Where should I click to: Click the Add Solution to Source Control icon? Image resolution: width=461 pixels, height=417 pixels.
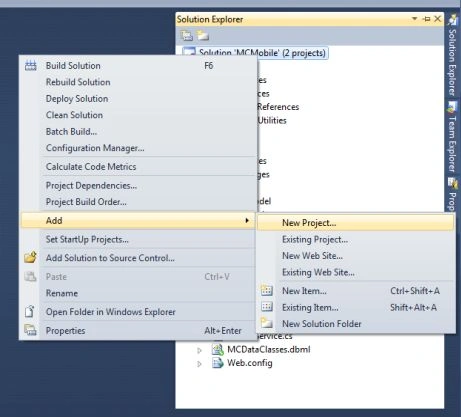coord(30,258)
